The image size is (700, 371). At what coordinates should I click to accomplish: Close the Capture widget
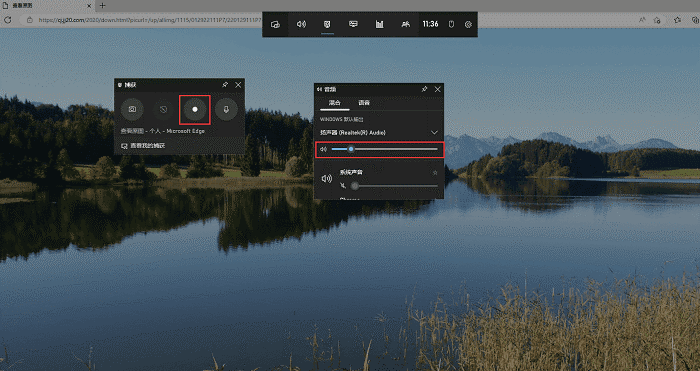pyautogui.click(x=238, y=85)
